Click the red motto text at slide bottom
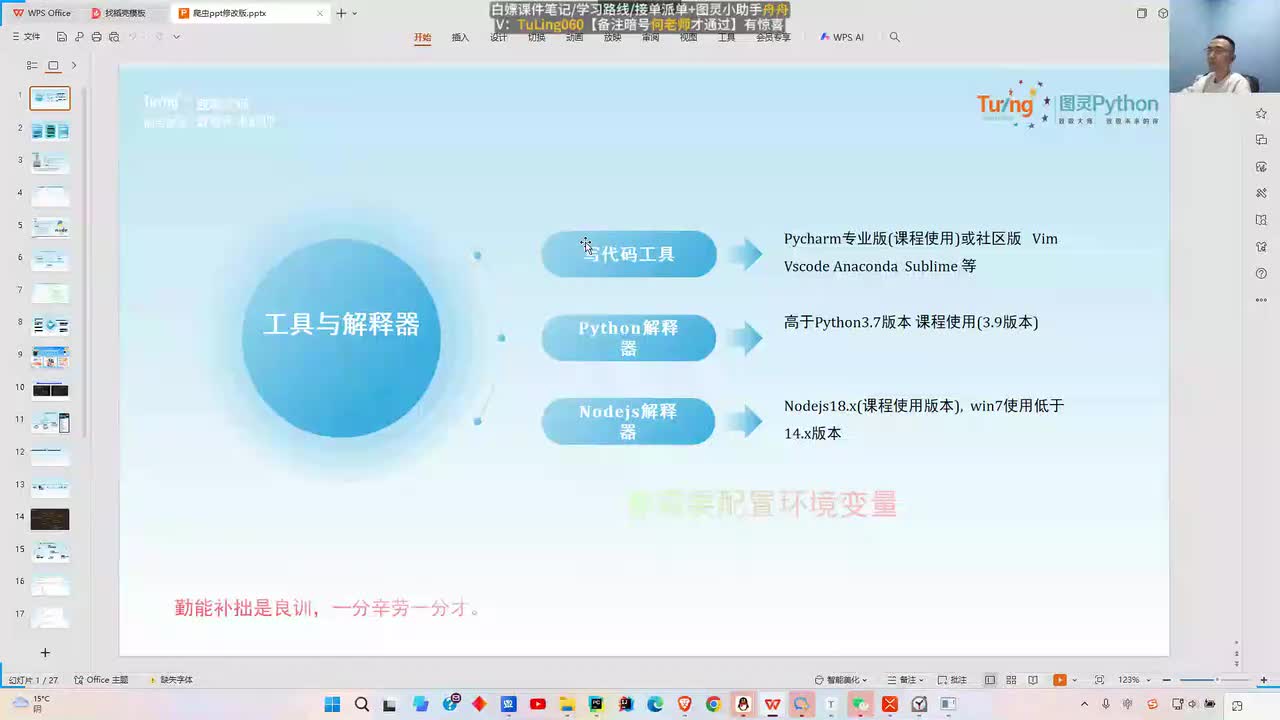 tap(327, 608)
